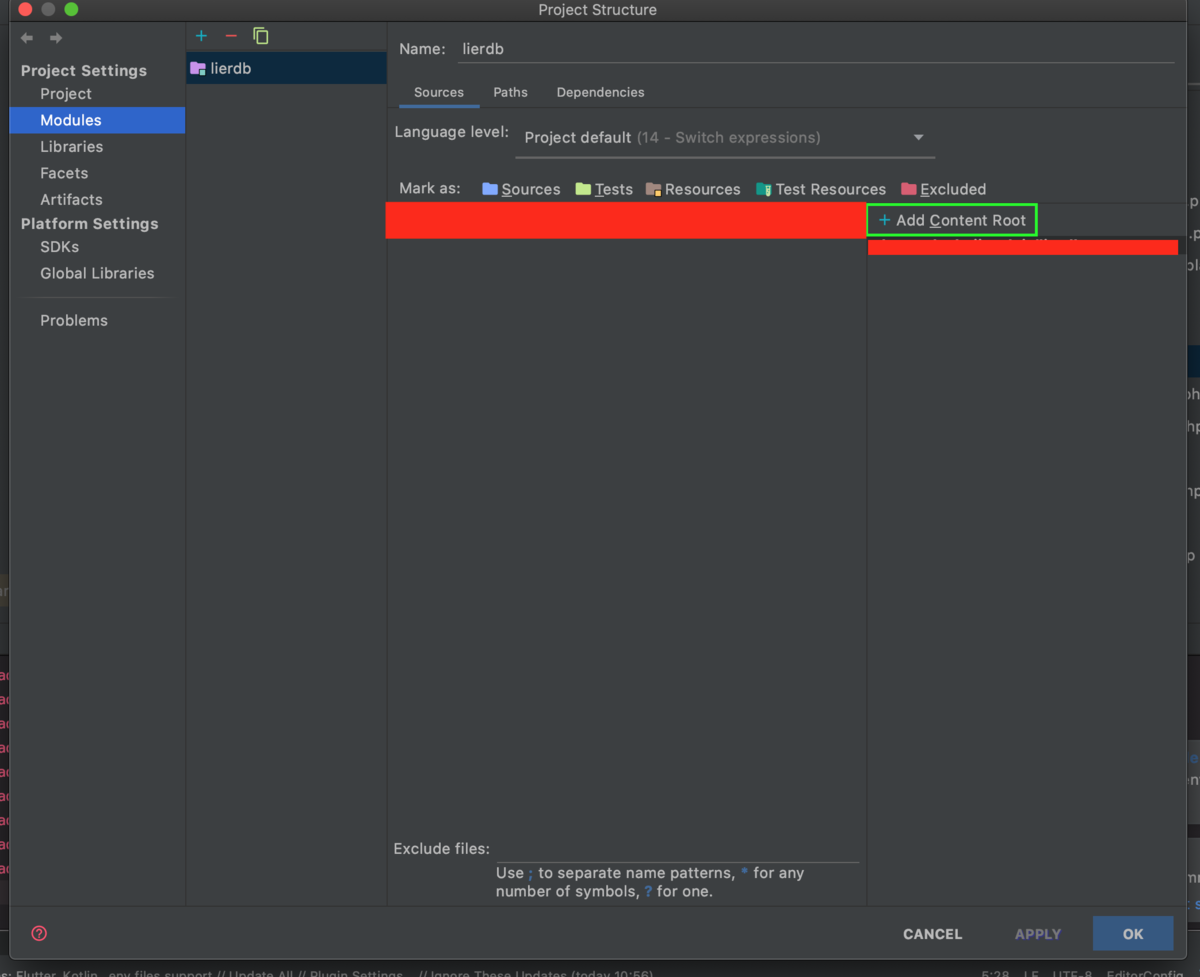Click the forward navigation arrow
Viewport: 1200px width, 977px height.
point(56,38)
